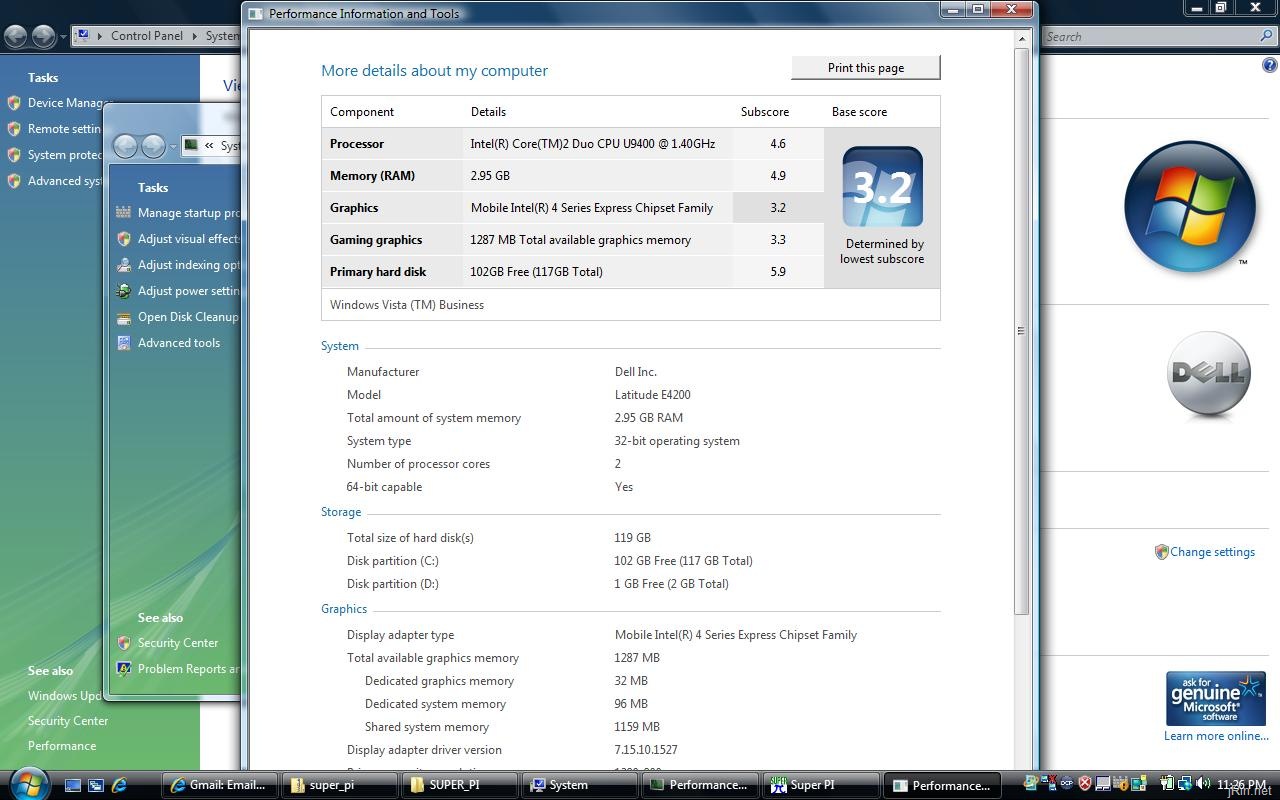Click Switch between windows quick launch icon

[96, 785]
